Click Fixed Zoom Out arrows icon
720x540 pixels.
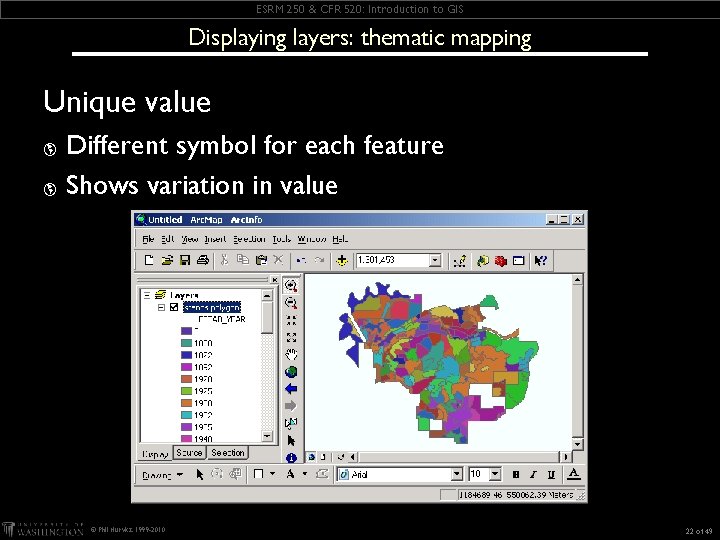pyautogui.click(x=291, y=338)
